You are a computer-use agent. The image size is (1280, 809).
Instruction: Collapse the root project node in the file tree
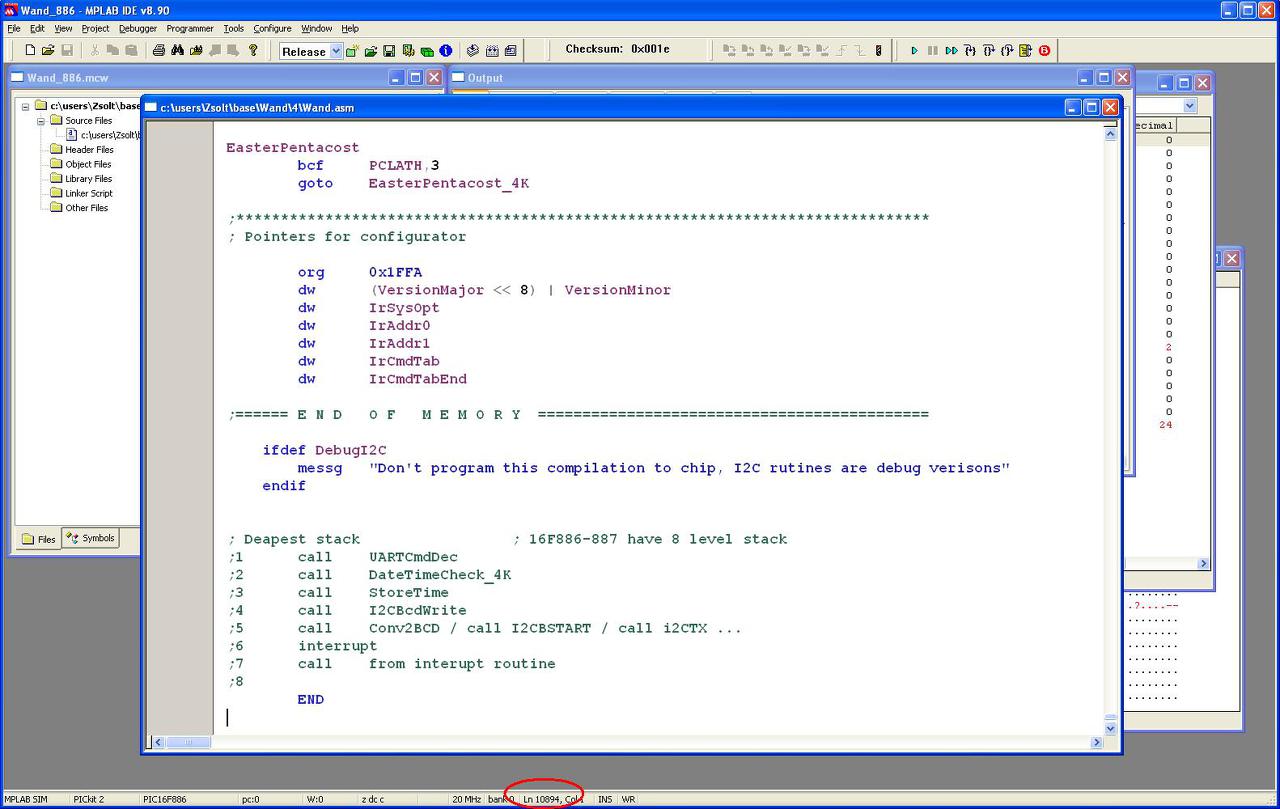pyautogui.click(x=26, y=106)
